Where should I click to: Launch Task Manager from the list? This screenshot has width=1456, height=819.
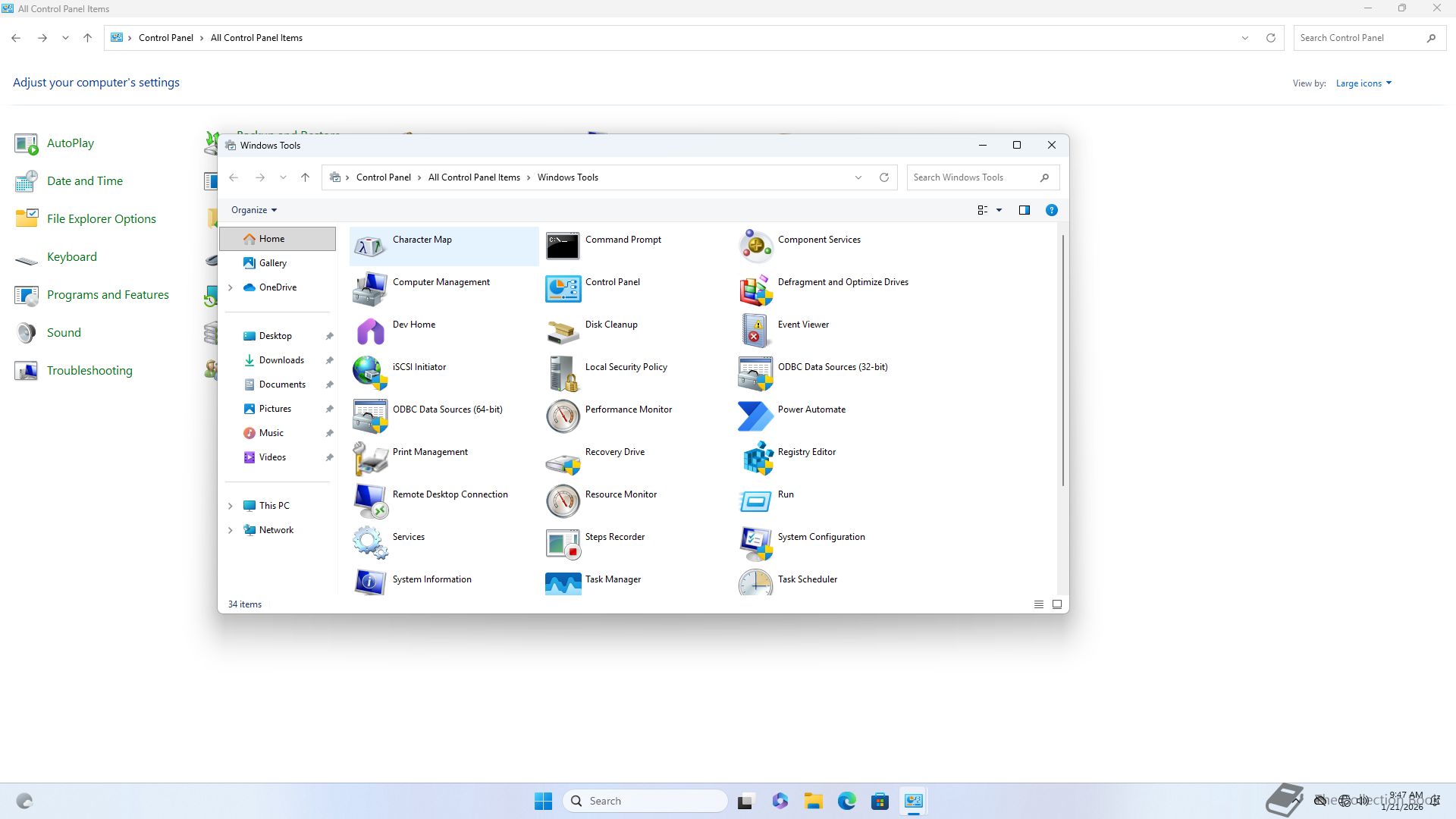point(563,582)
